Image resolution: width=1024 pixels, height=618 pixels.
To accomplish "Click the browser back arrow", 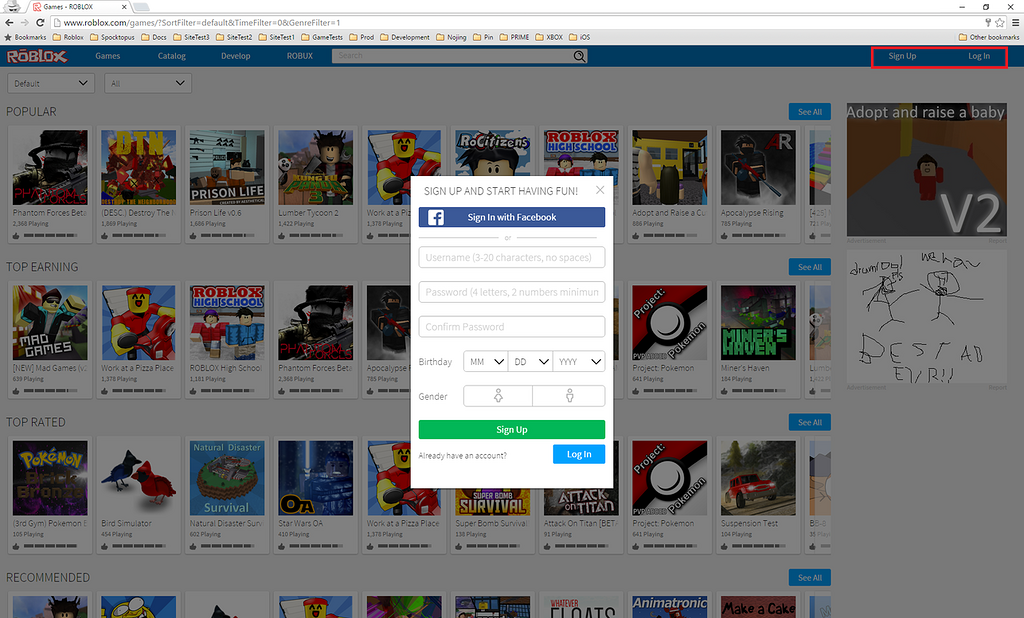I will pyautogui.click(x=10, y=21).
